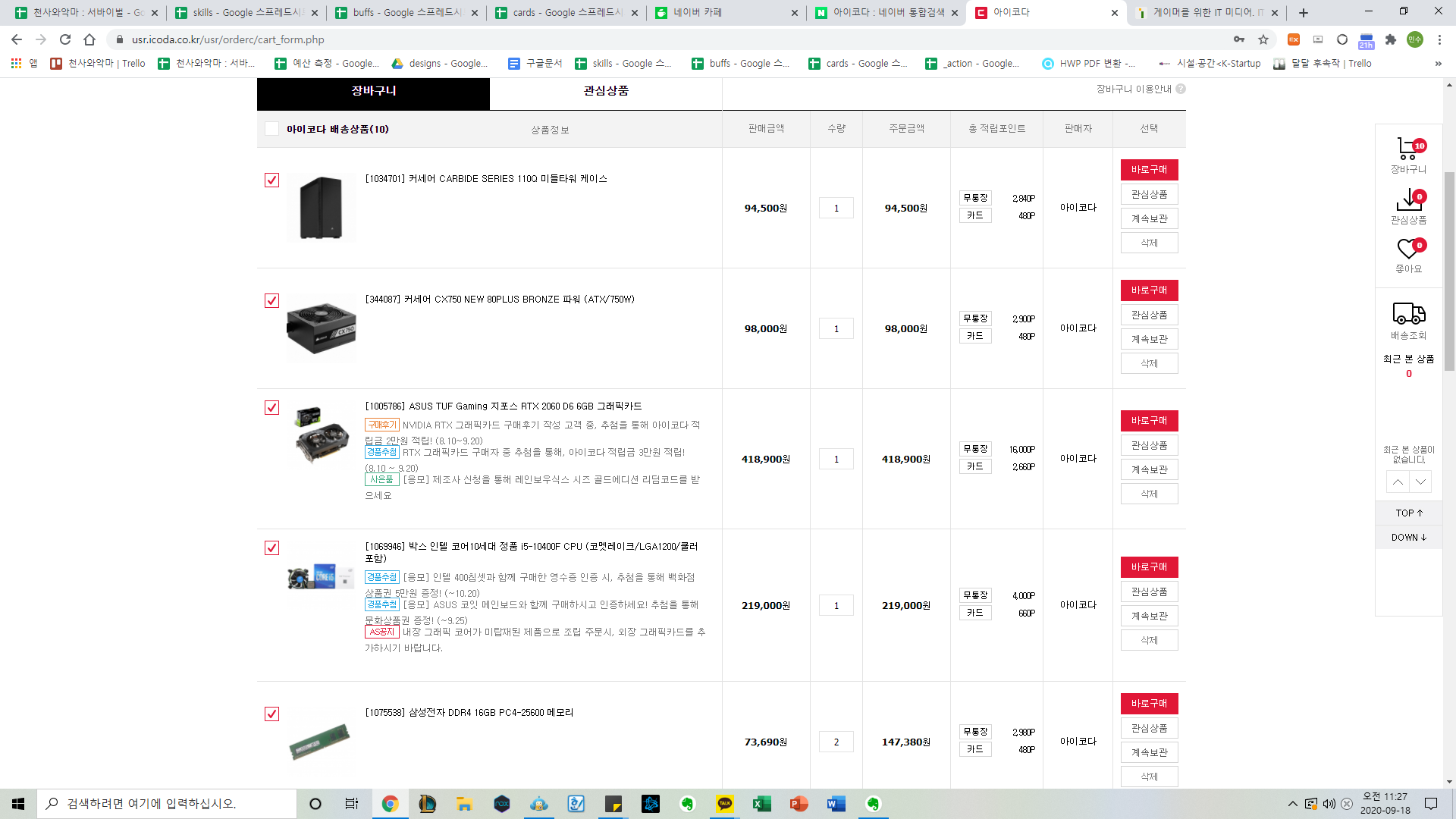
Task: Open the ASUS TUF RTX 2060 product link
Action: (x=504, y=406)
